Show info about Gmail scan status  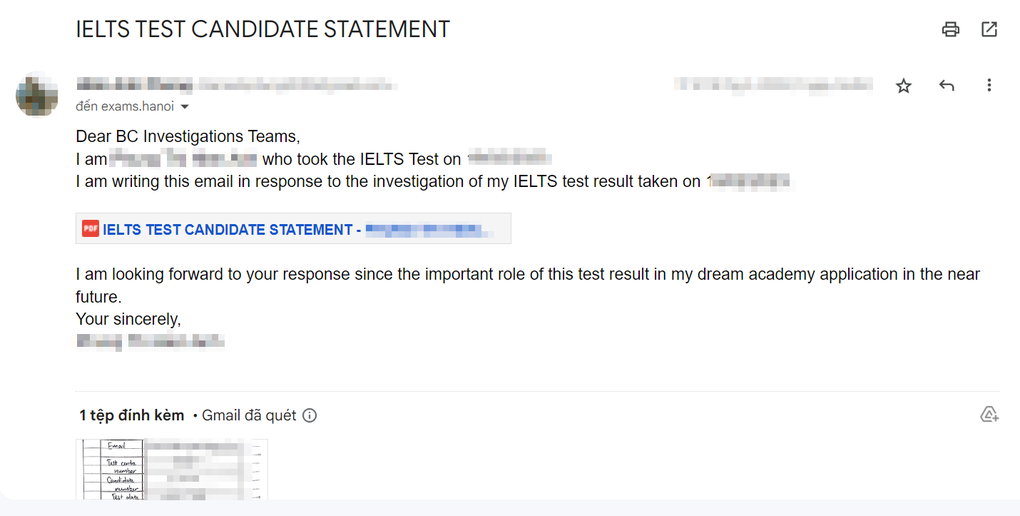310,415
